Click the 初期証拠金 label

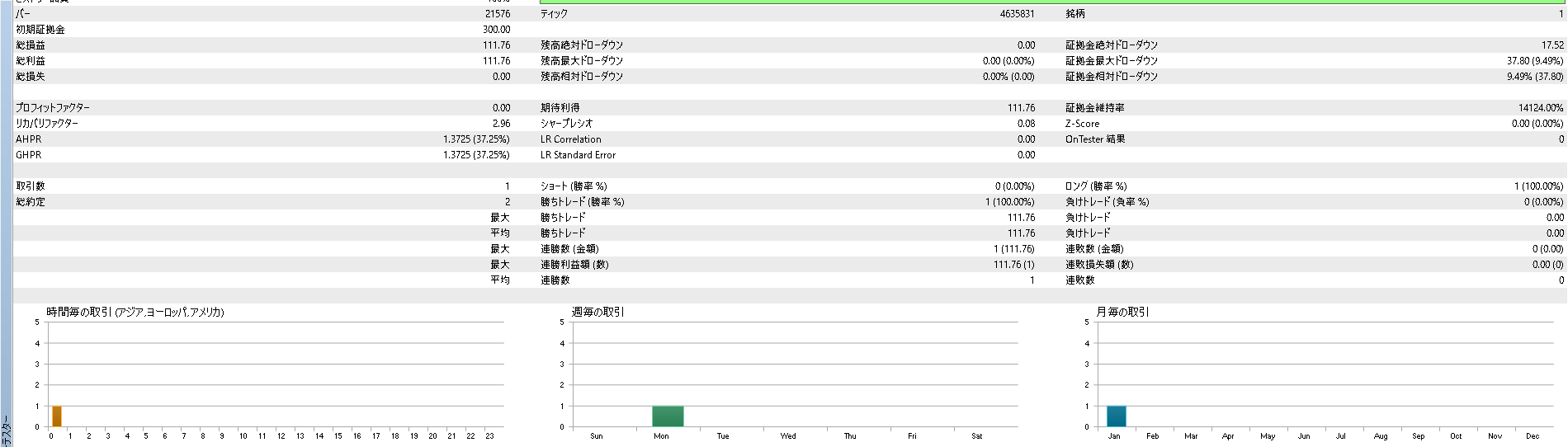[x=40, y=30]
